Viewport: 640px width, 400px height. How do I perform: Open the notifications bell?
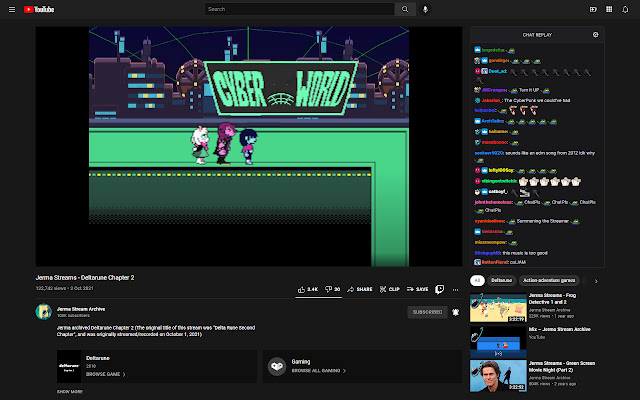(625, 9)
